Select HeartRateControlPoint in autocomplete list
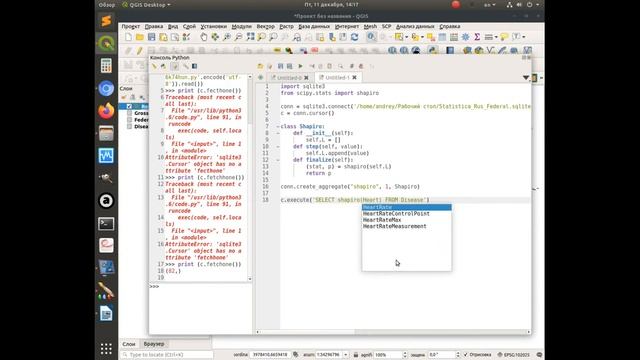640x360 pixels. pos(407,213)
